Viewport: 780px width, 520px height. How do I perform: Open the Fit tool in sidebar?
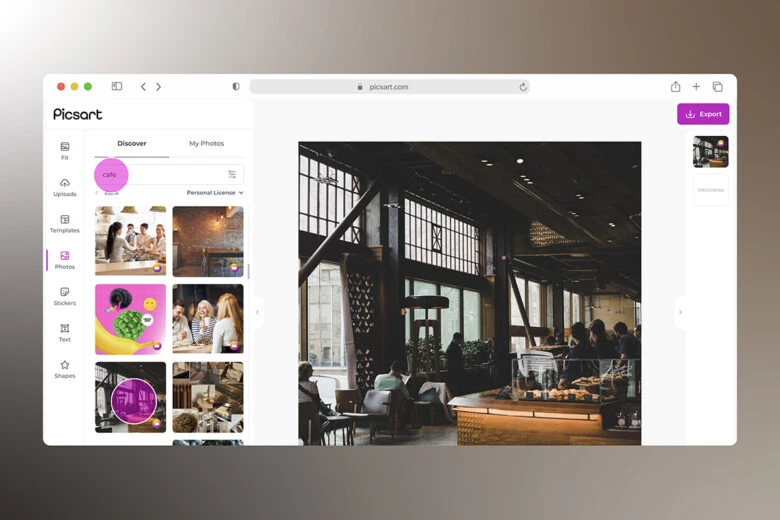coord(65,150)
